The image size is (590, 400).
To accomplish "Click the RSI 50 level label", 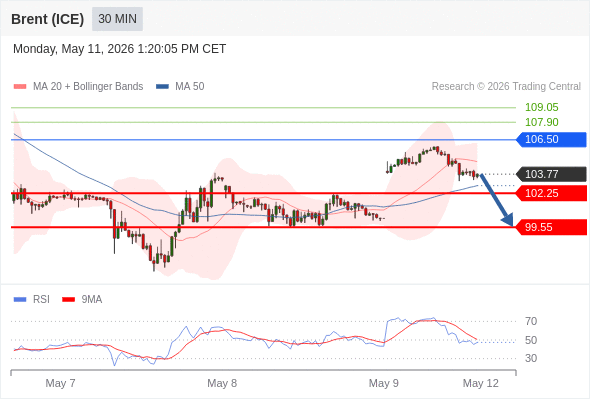I will [x=531, y=340].
